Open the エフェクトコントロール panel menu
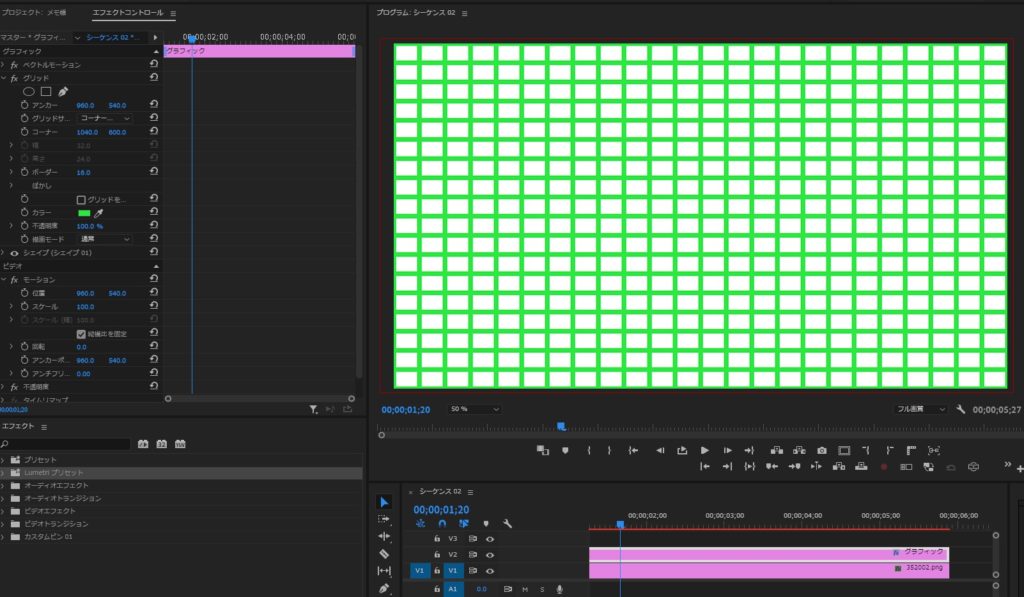Screen dimensions: 1024x597 click(173, 13)
